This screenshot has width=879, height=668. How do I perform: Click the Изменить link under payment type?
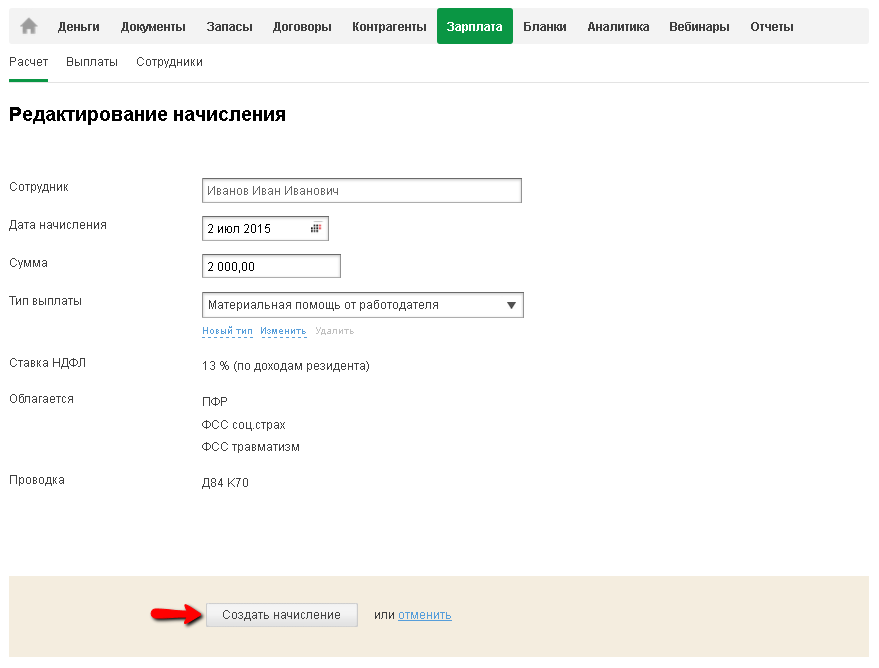(x=283, y=331)
